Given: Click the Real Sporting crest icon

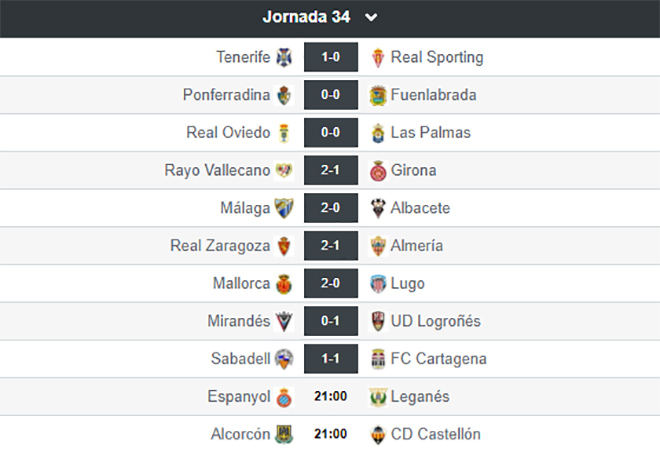Looking at the screenshot, I should coord(377,57).
